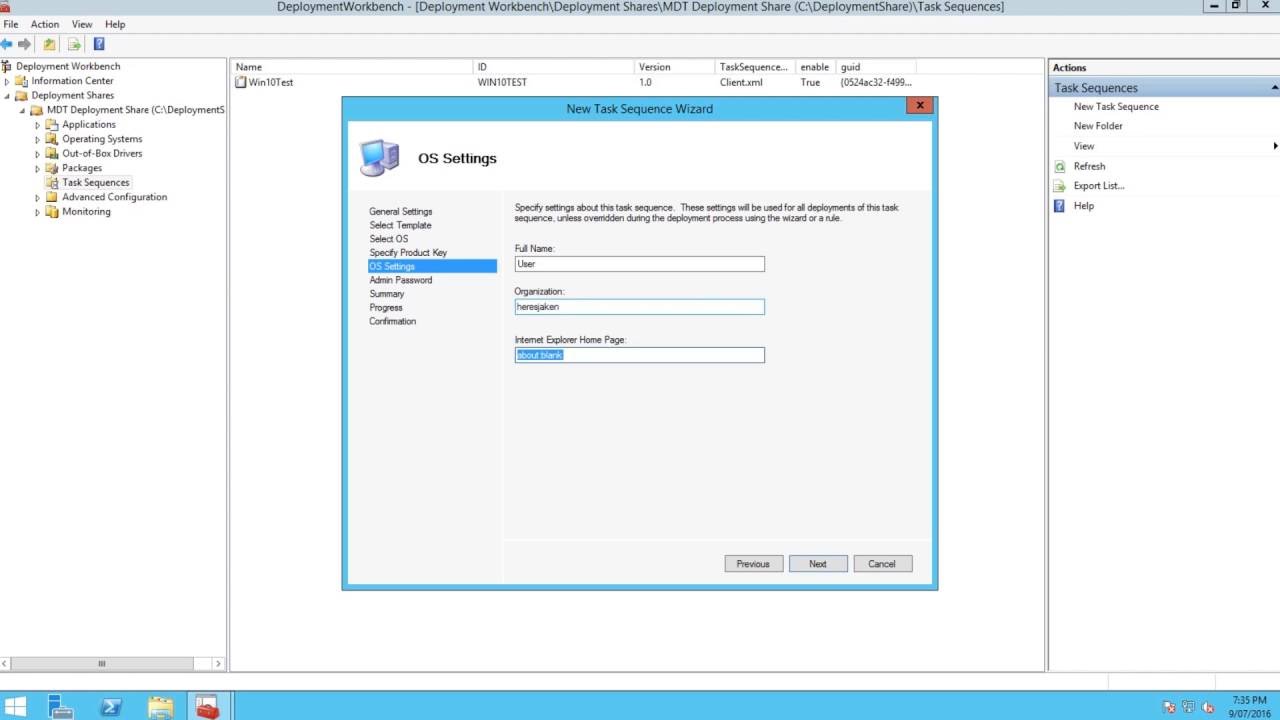
Task: Click the Windows Start button
Action: 15,708
